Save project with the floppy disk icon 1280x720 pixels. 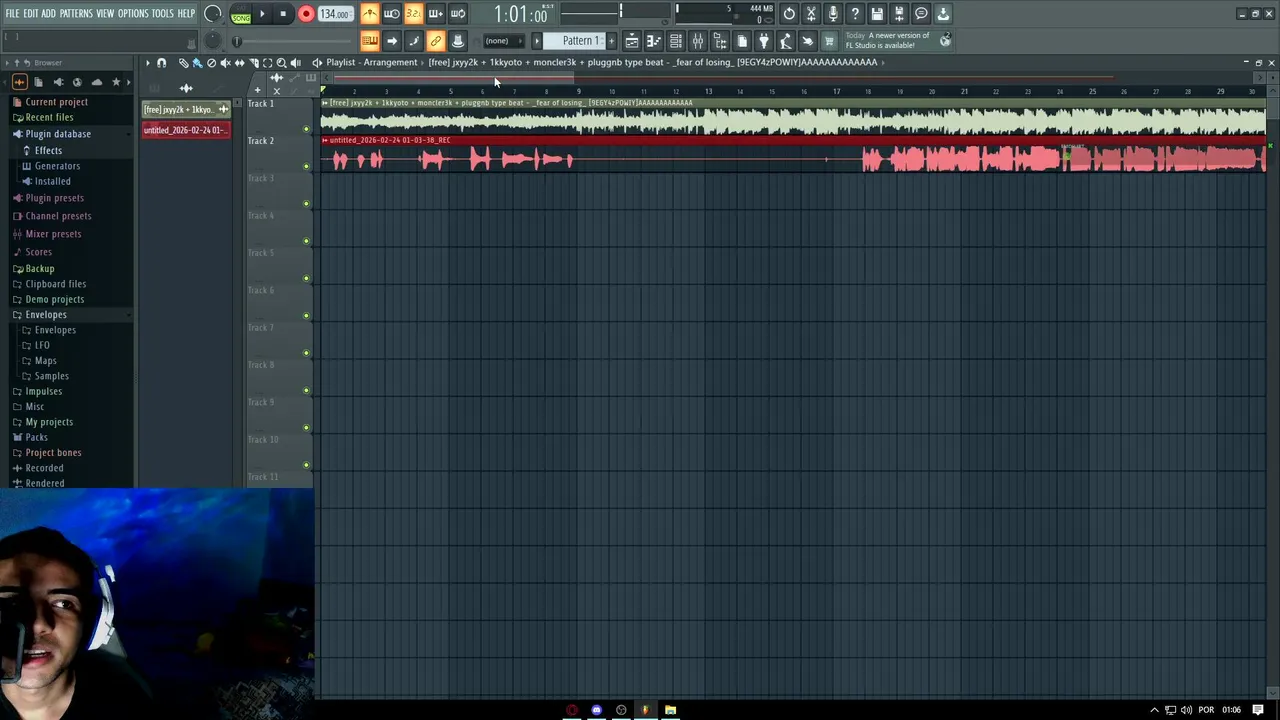[x=876, y=14]
